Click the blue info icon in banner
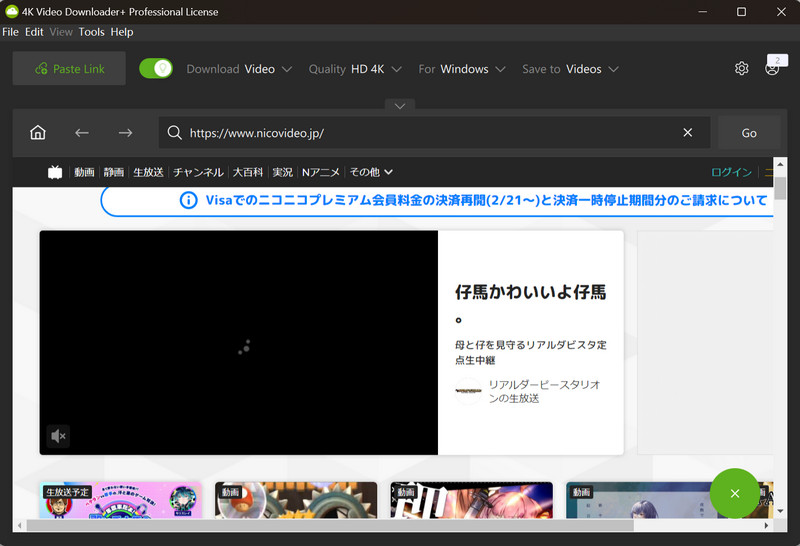Image resolution: width=800 pixels, height=546 pixels. [188, 200]
